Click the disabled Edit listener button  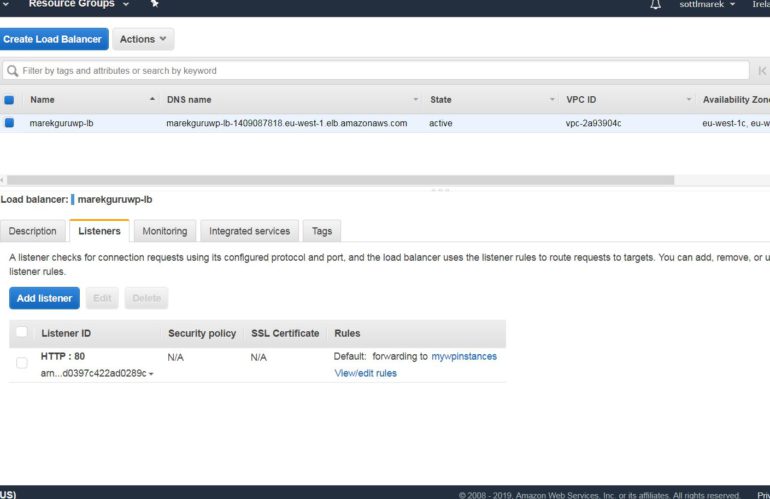click(102, 298)
